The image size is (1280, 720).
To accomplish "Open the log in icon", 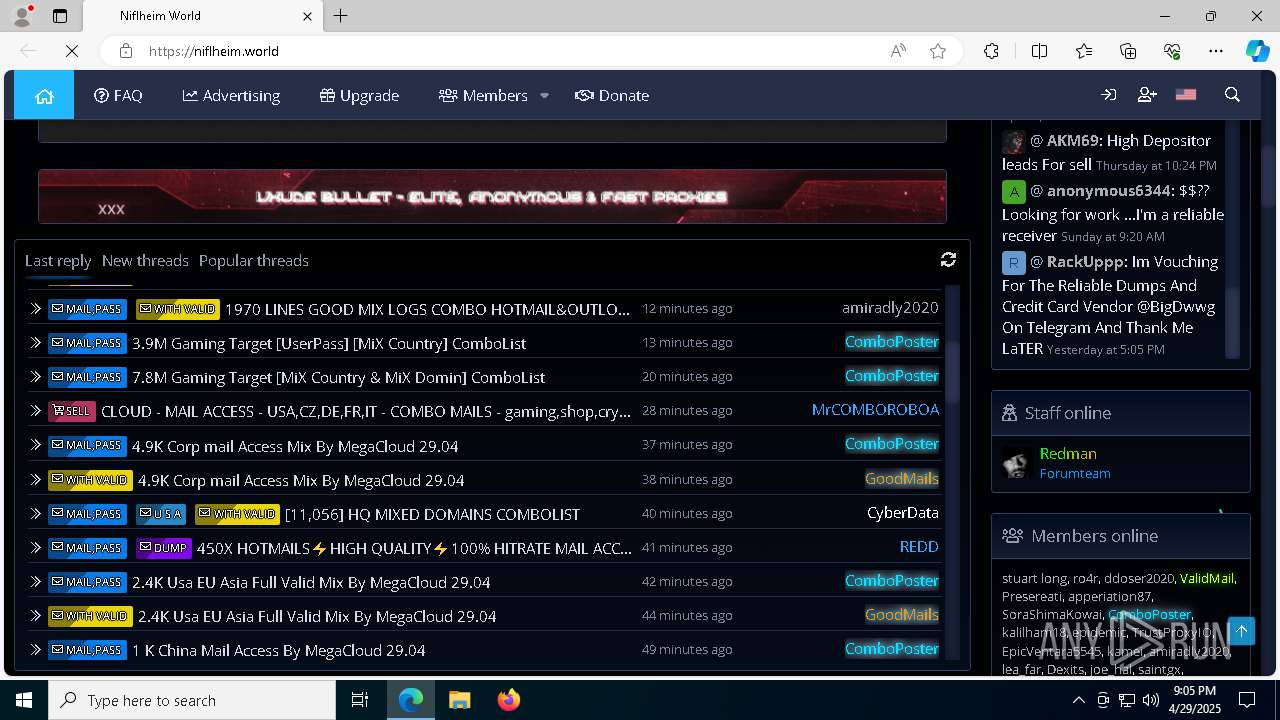I will (1108, 95).
